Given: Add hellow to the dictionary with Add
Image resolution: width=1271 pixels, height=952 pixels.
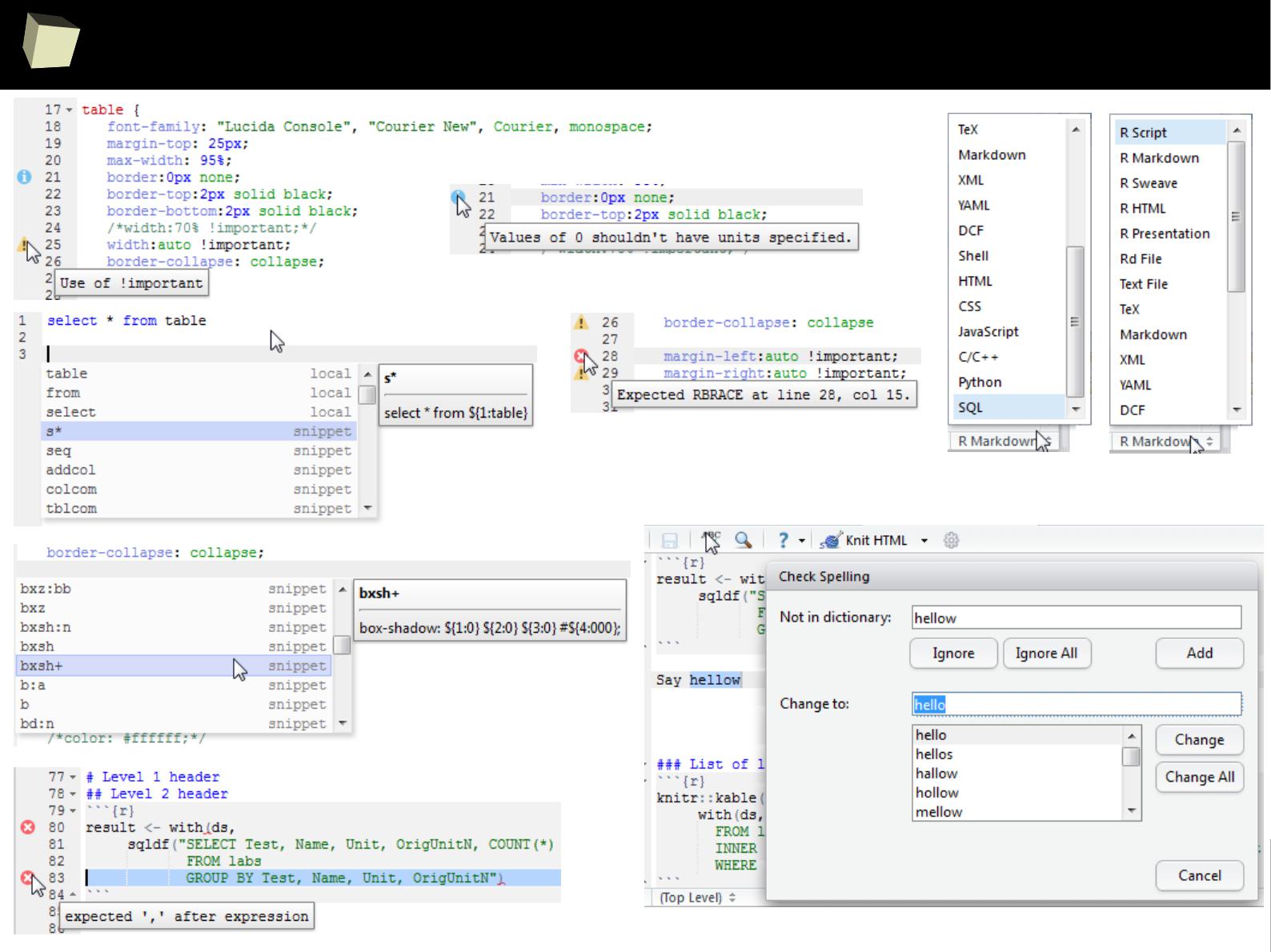Looking at the screenshot, I should [1199, 654].
